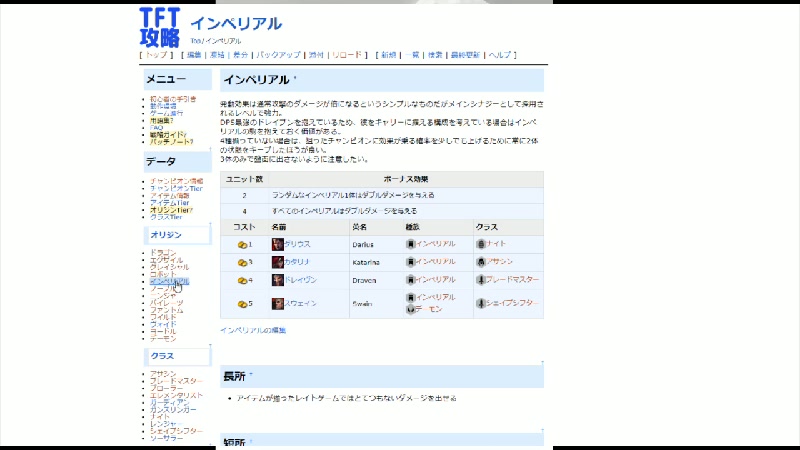Open アイテムTier in the sidebar data list
Viewport: 800px width, 450px height.
click(169, 203)
